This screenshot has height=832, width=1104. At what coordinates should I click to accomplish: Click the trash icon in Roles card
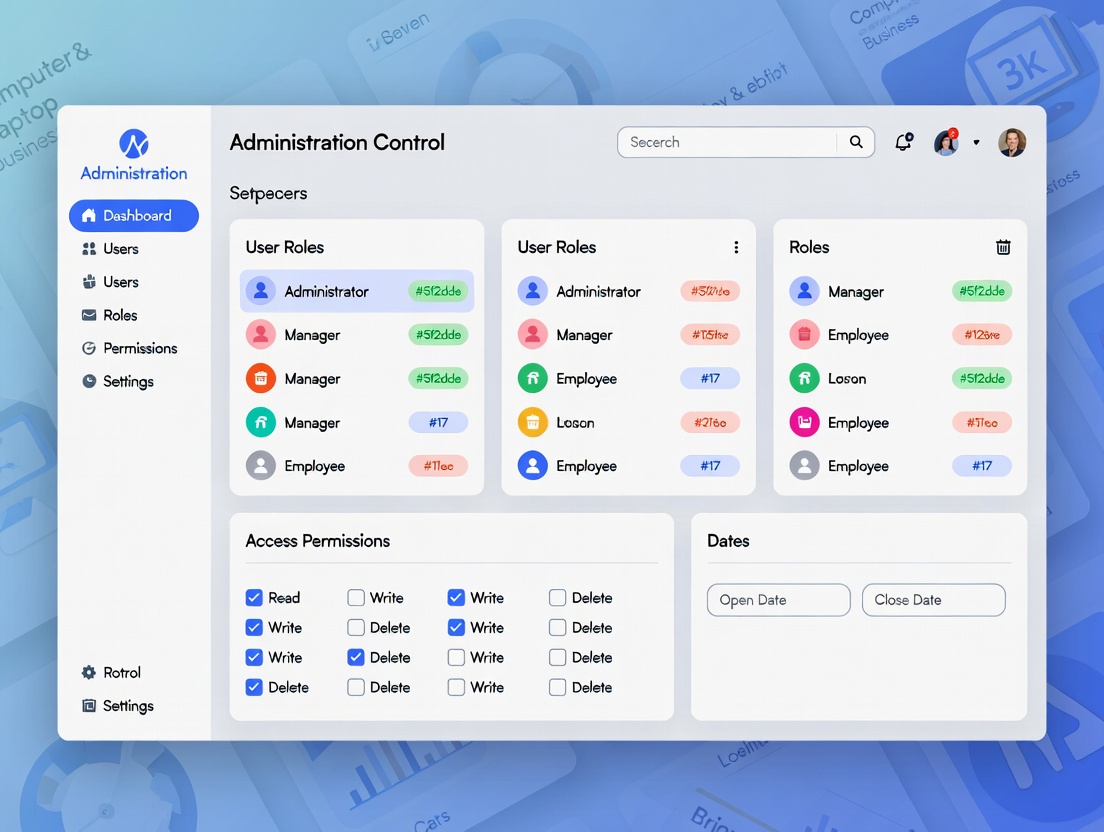click(1003, 247)
